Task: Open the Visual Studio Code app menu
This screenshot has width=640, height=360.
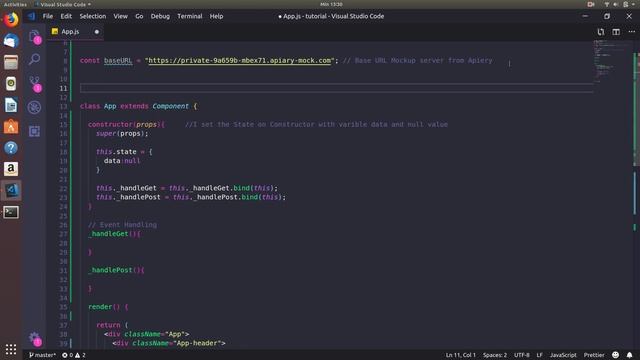Action: click(x=63, y=4)
